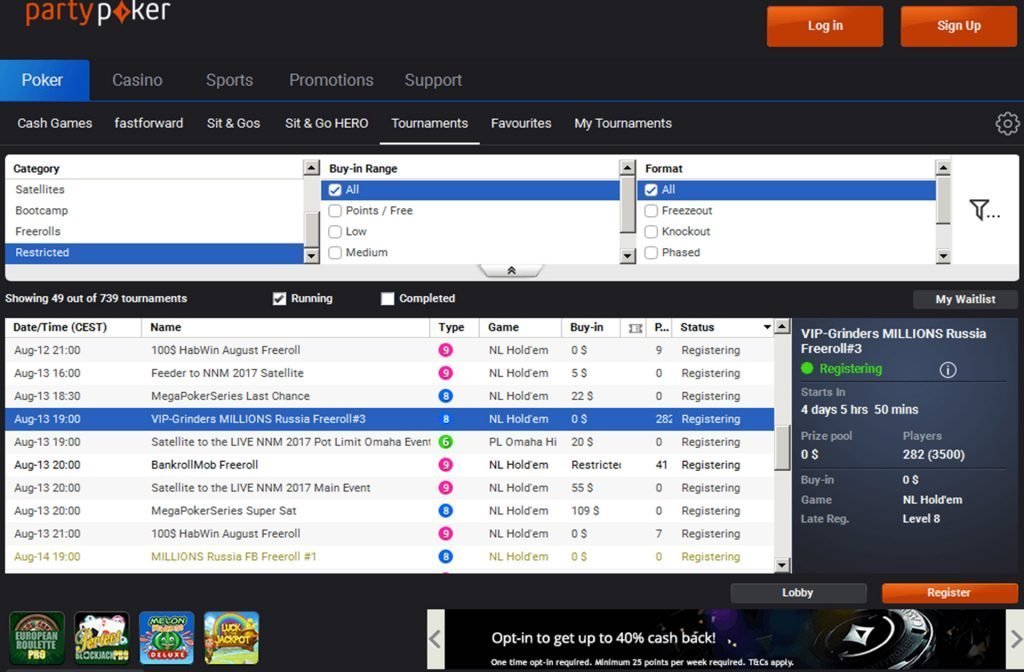Select Bootcamp category

154,210
